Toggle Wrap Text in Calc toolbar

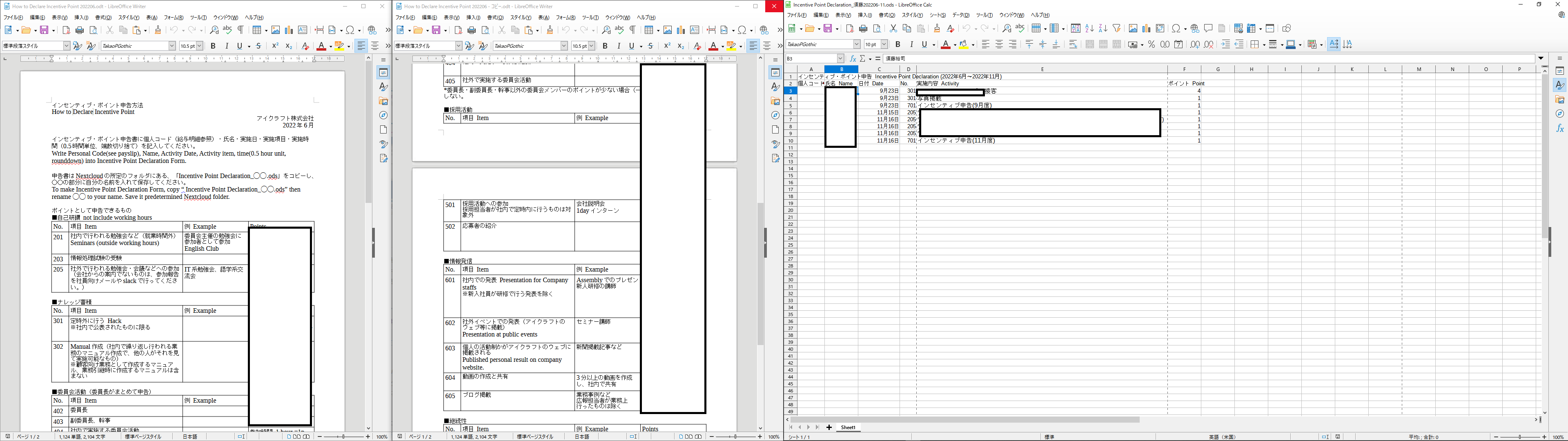click(1073, 45)
